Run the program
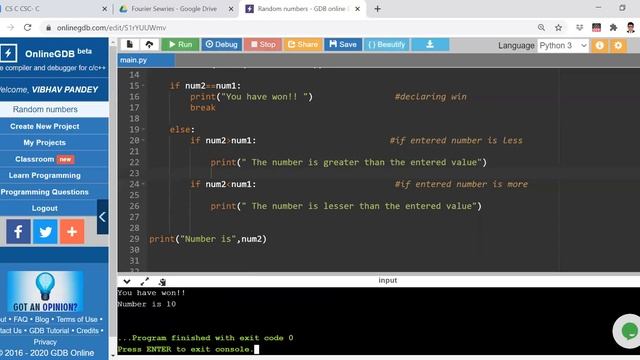 (x=180, y=44)
